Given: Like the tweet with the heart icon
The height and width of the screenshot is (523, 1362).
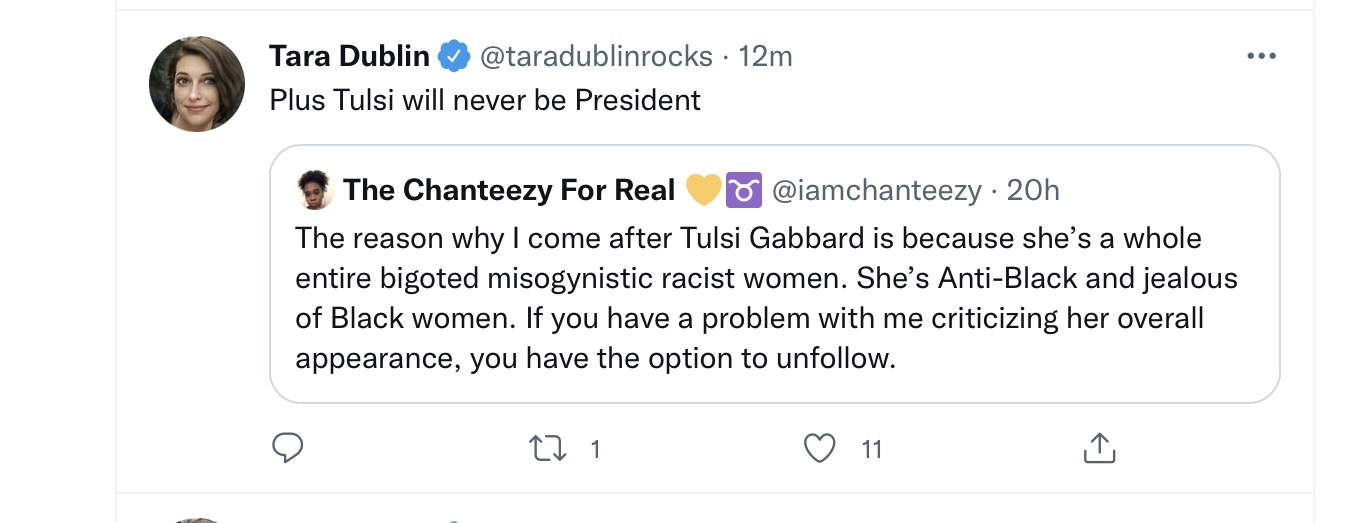Looking at the screenshot, I should coord(820,449).
